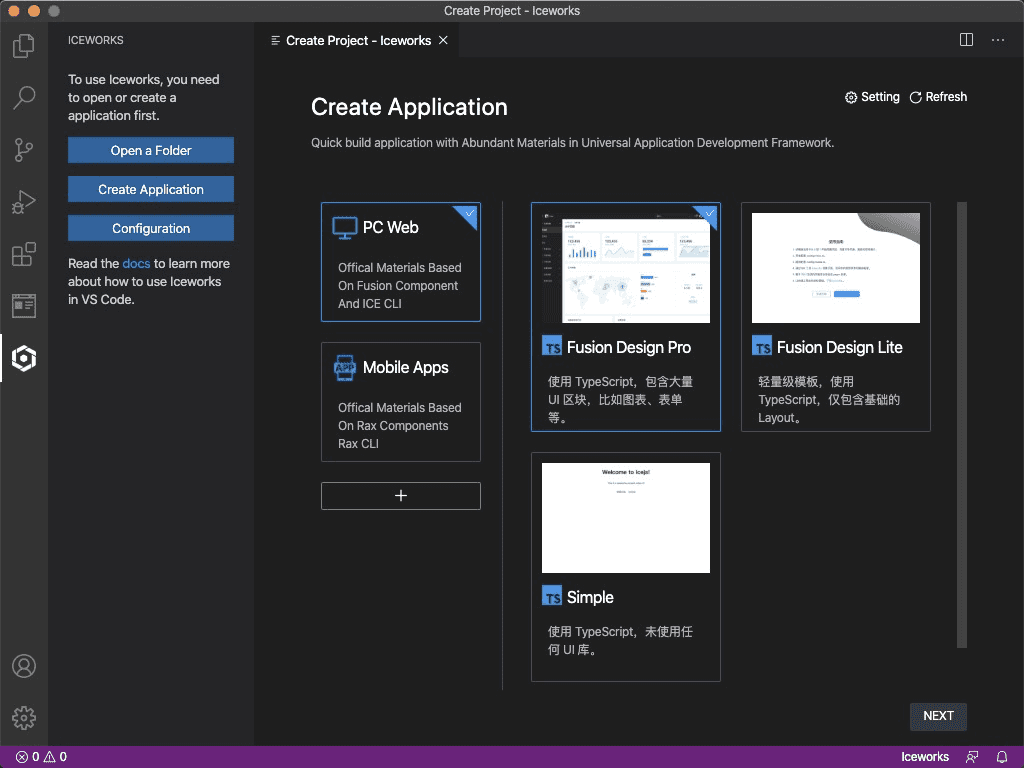Toggle the PC Web selected checkmark corner
This screenshot has height=768, width=1024.
pos(468,215)
